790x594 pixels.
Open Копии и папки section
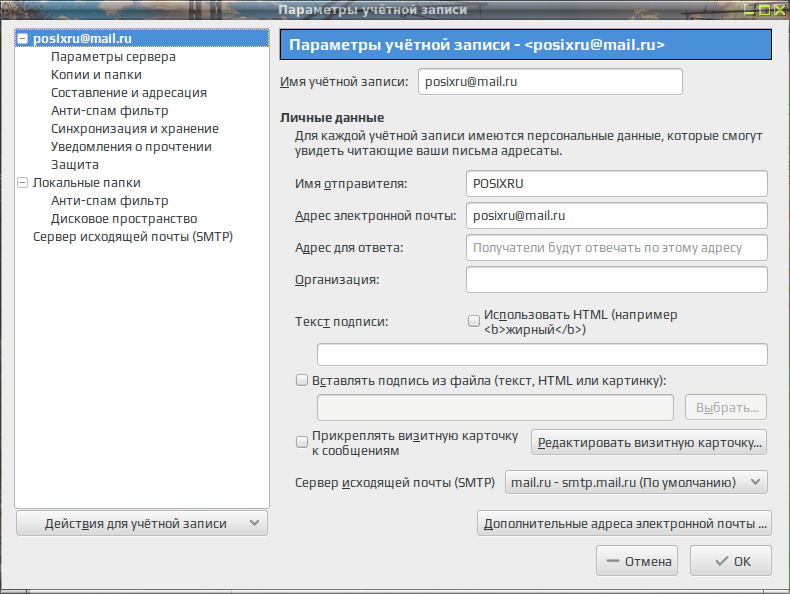pos(96,75)
